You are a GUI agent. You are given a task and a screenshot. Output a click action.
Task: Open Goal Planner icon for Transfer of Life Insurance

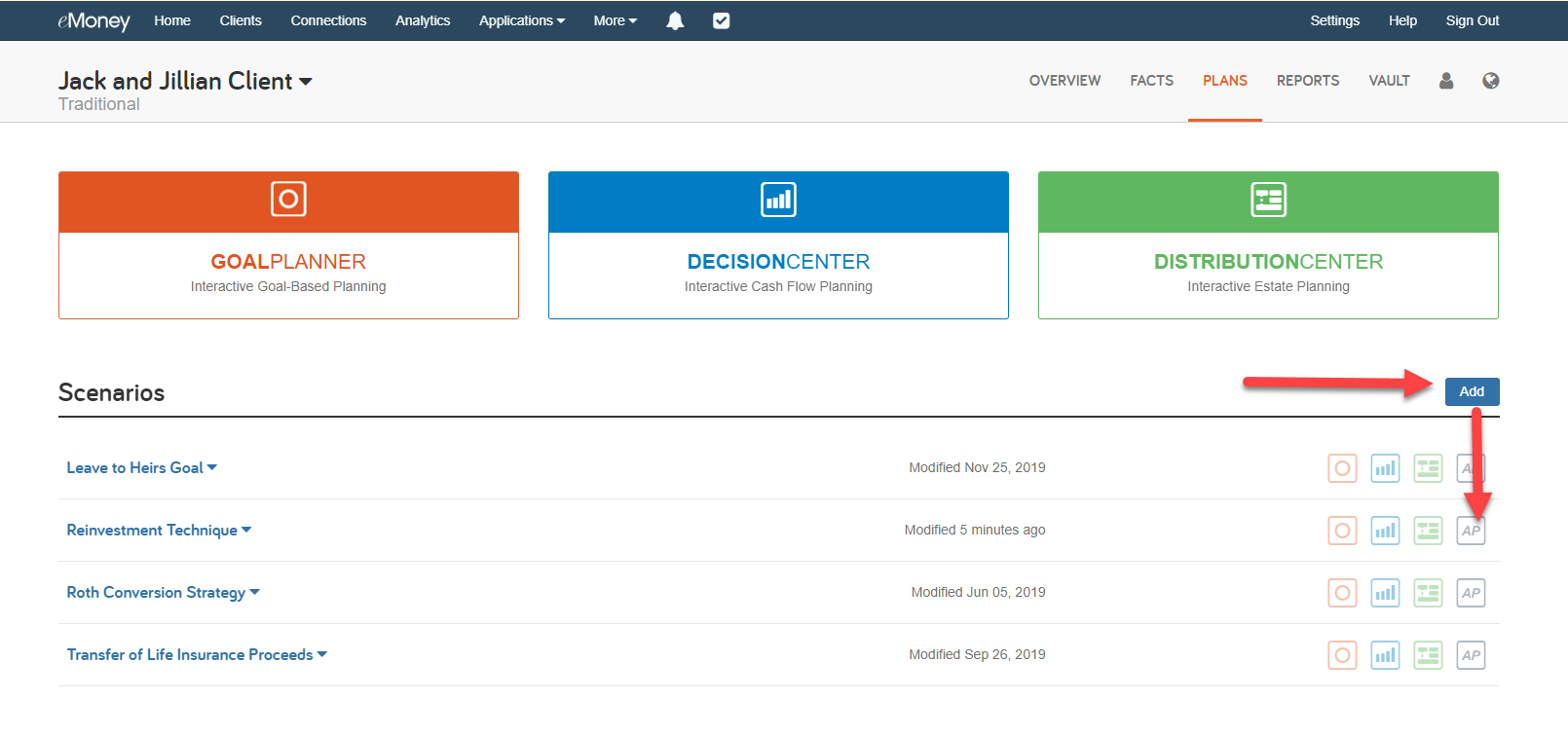pyautogui.click(x=1342, y=655)
